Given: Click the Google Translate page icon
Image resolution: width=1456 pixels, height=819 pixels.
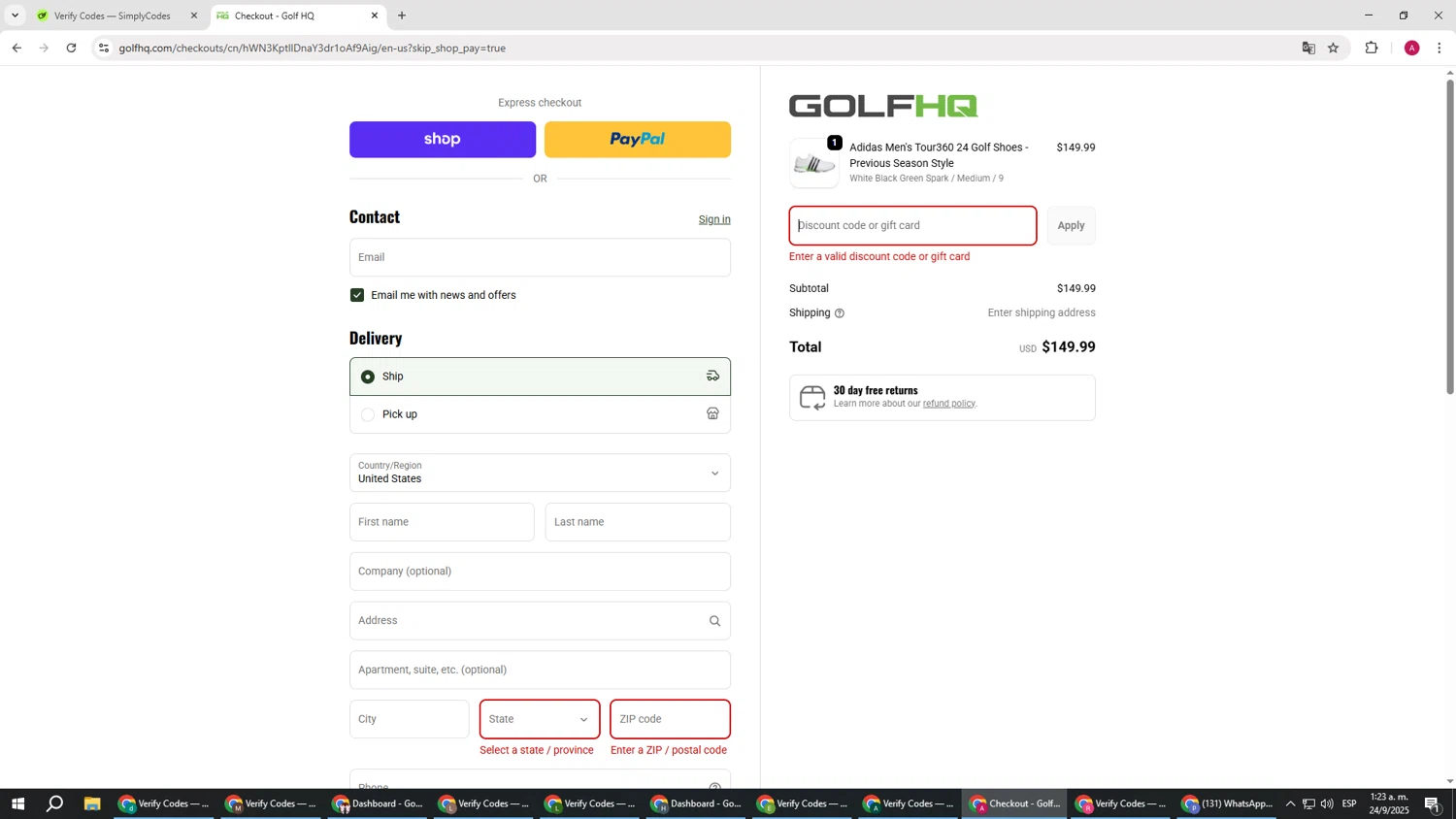Looking at the screenshot, I should (x=1308, y=48).
